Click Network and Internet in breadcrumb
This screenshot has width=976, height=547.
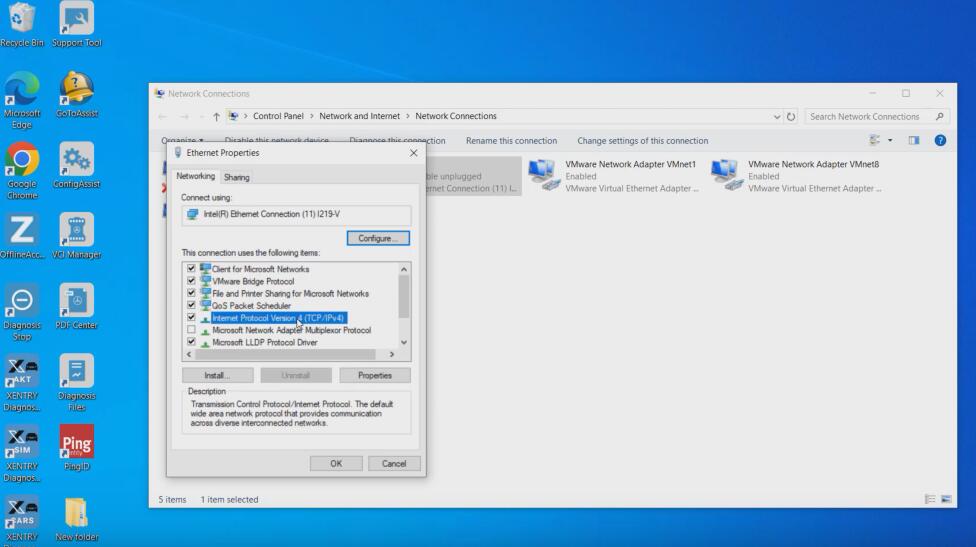360,116
